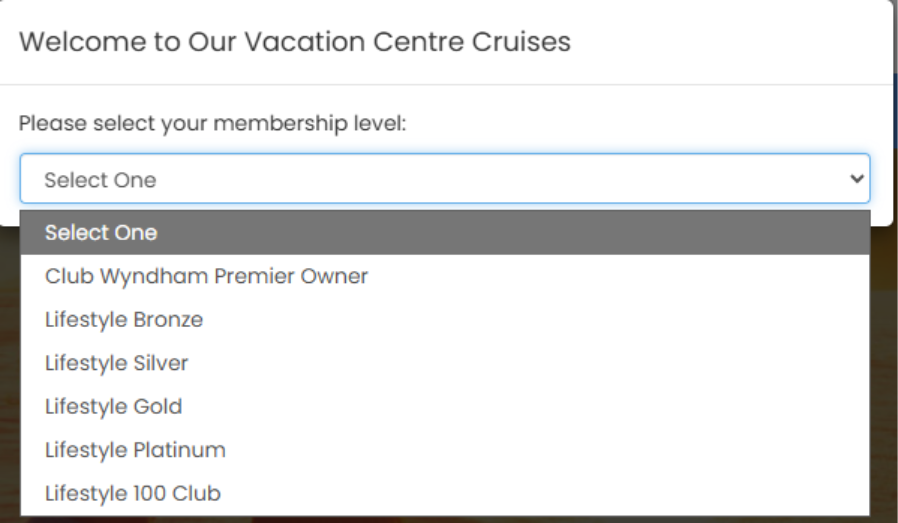Screen dimensions: 898x523
Task: Click the word 'Bronze' in the options list
Action: (167, 320)
